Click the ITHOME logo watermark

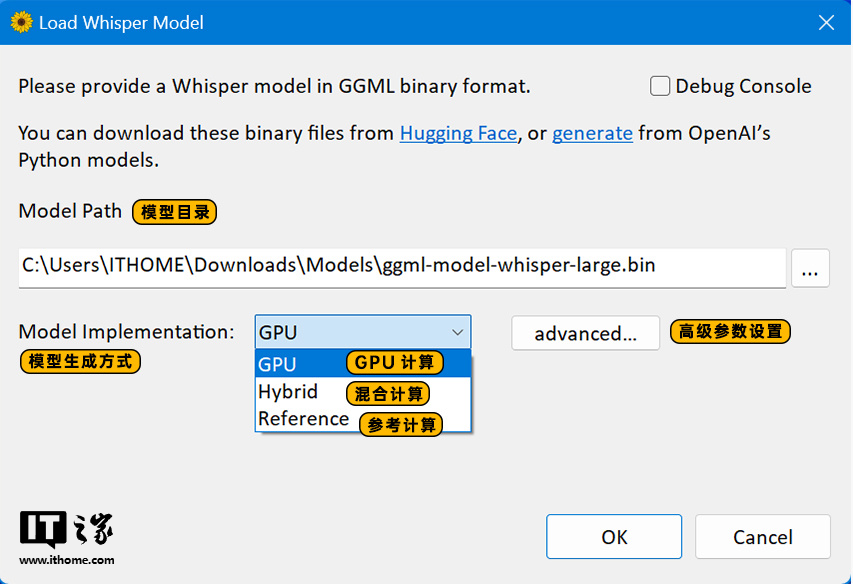[66, 530]
